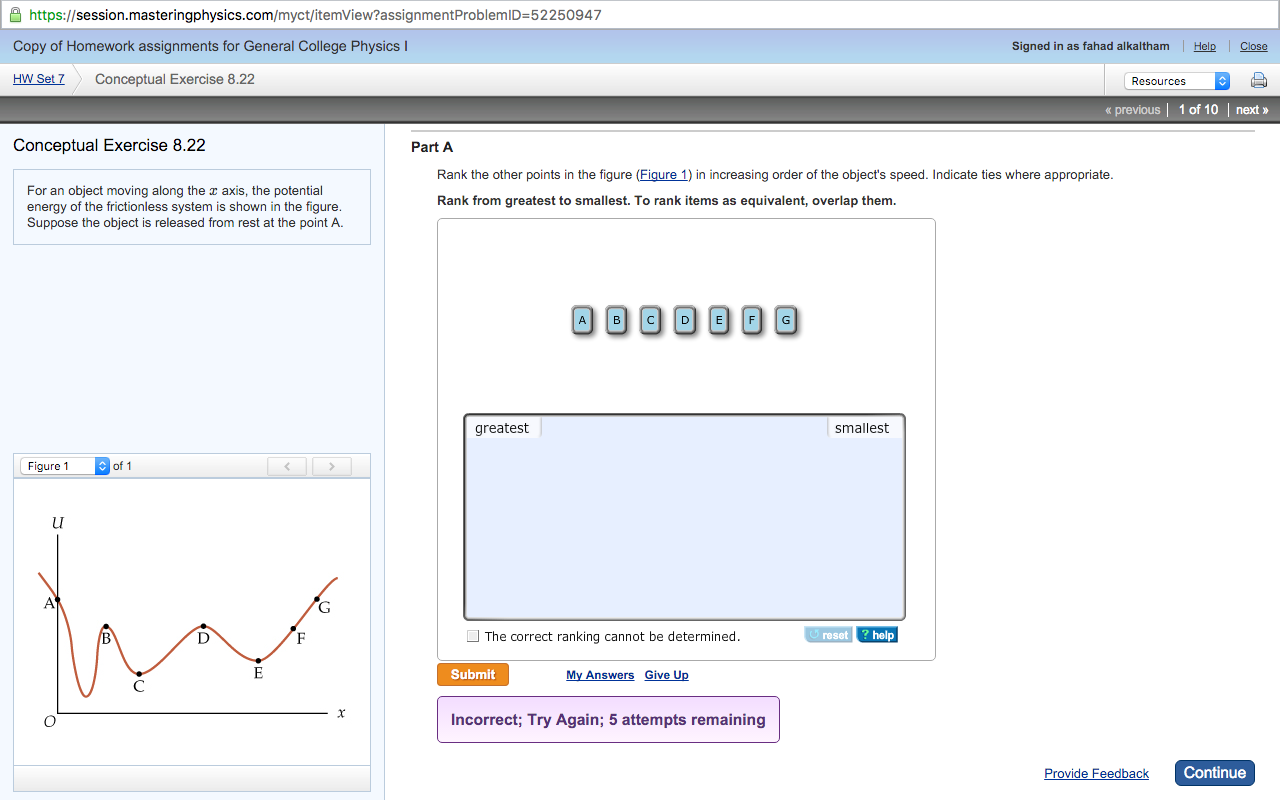Select ranking tile E

coord(718,320)
